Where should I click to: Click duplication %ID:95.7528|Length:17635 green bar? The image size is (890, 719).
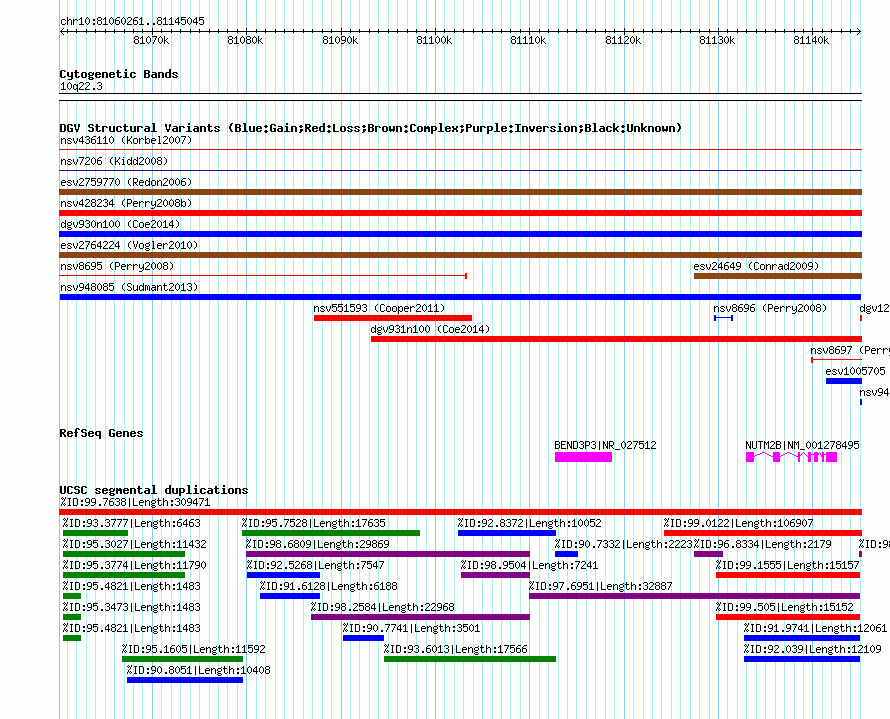(x=331, y=533)
